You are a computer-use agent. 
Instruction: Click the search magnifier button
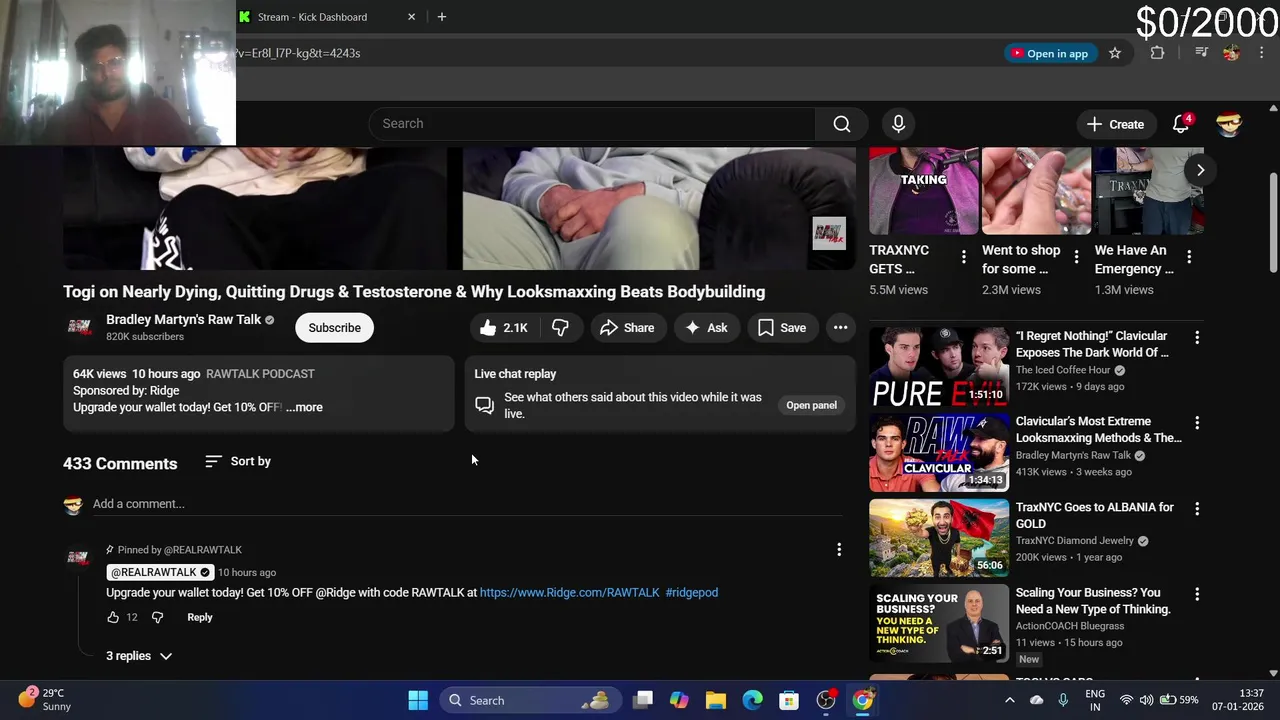click(x=841, y=124)
